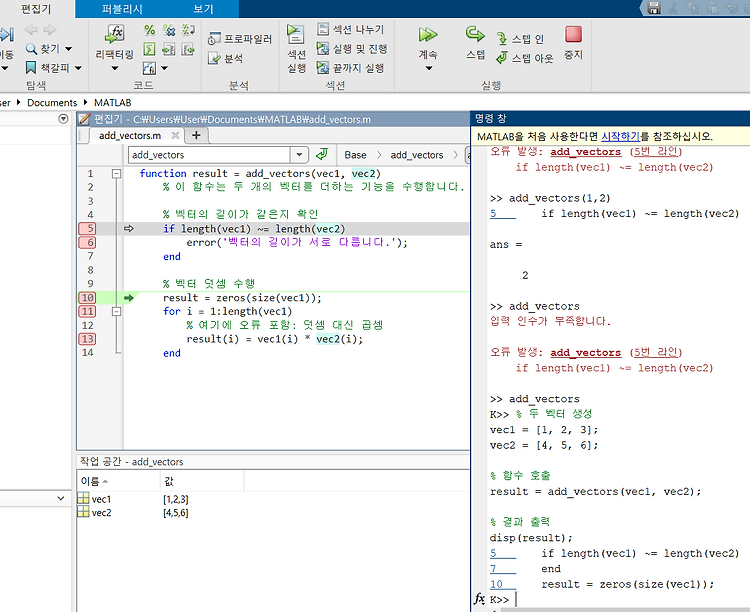The height and width of the screenshot is (612, 750).
Task: Click add_vectors in the call stack breadcrumb
Action: [417, 155]
